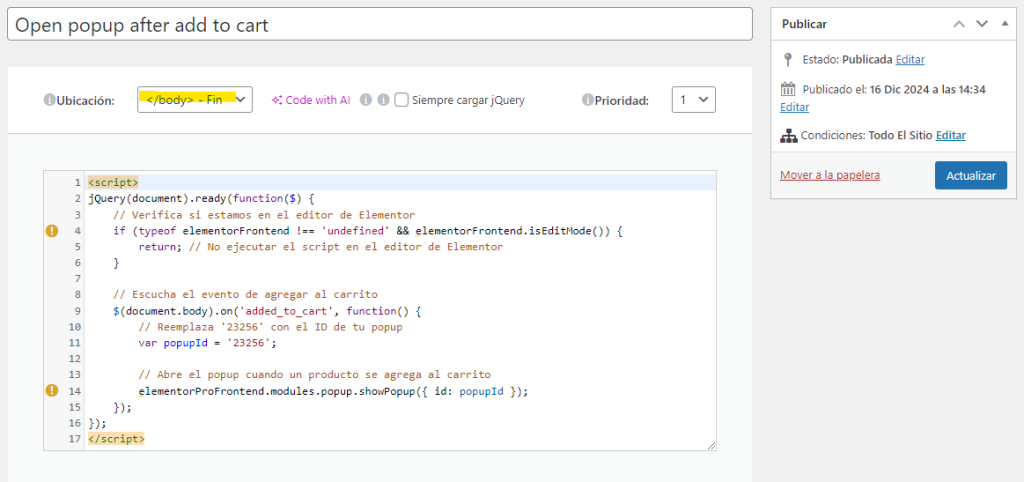The width and height of the screenshot is (1024, 482).
Task: Click the calendar icon next to Publicado el
Action: pyautogui.click(x=788, y=89)
